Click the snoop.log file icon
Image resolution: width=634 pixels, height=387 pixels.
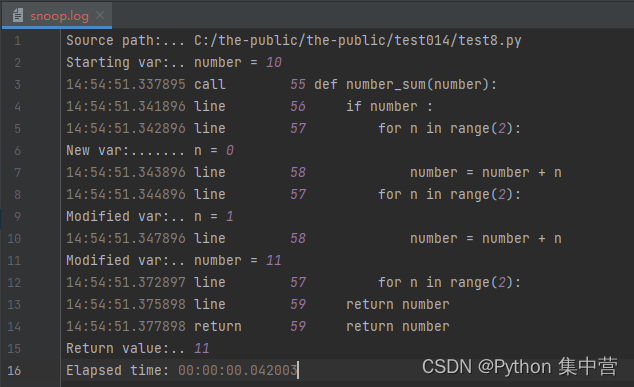click(17, 15)
